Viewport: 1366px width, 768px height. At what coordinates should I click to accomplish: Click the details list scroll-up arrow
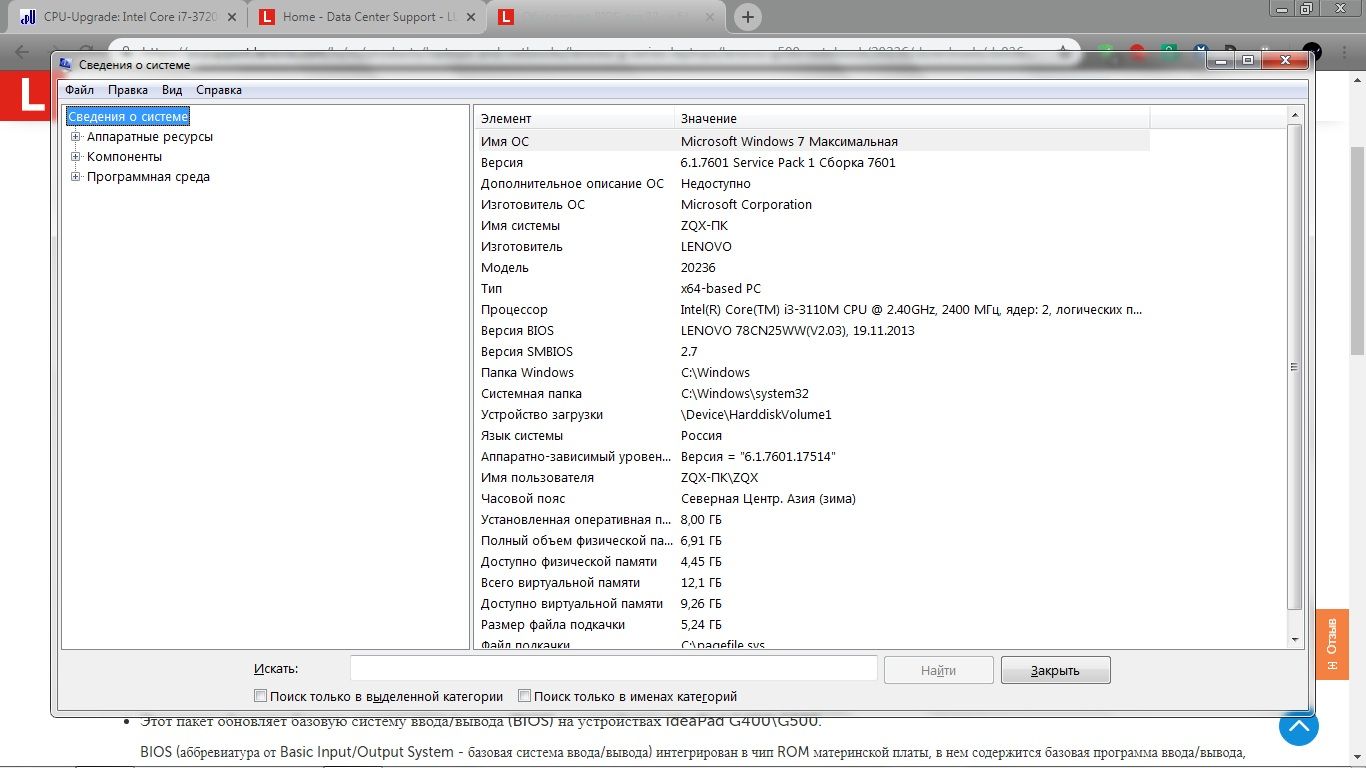pyautogui.click(x=1294, y=117)
